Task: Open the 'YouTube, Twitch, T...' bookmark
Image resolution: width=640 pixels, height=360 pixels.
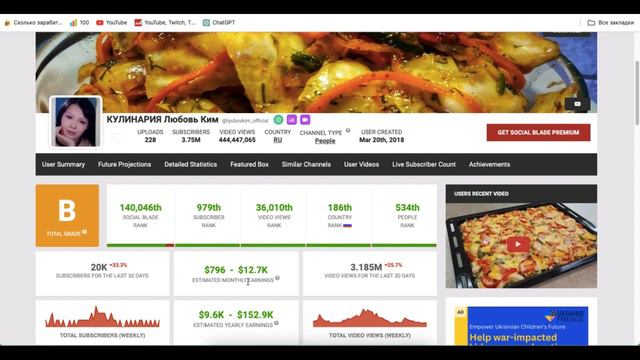Action: click(165, 22)
